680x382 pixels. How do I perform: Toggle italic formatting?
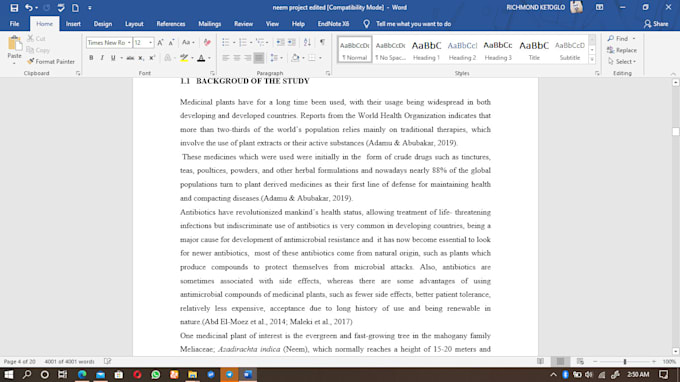(x=102, y=58)
